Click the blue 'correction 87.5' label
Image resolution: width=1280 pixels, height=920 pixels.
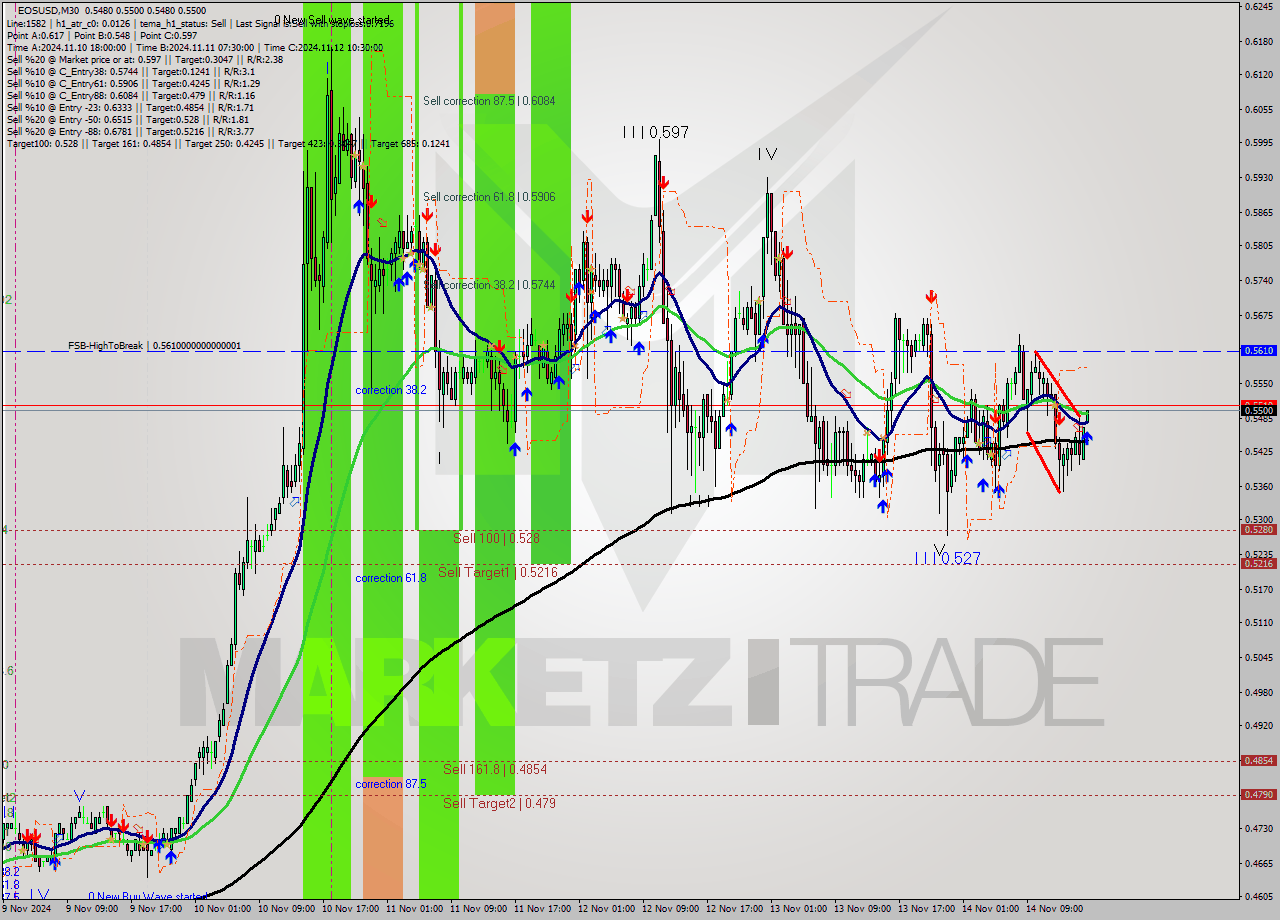(x=391, y=784)
